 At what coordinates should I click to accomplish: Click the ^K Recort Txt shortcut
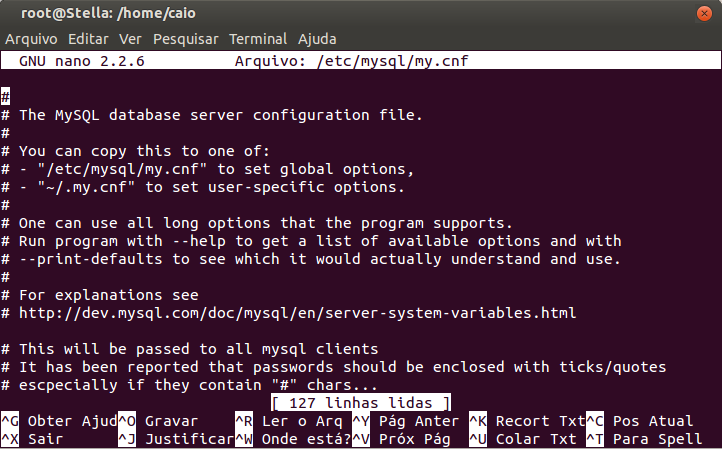pyautogui.click(x=527, y=421)
